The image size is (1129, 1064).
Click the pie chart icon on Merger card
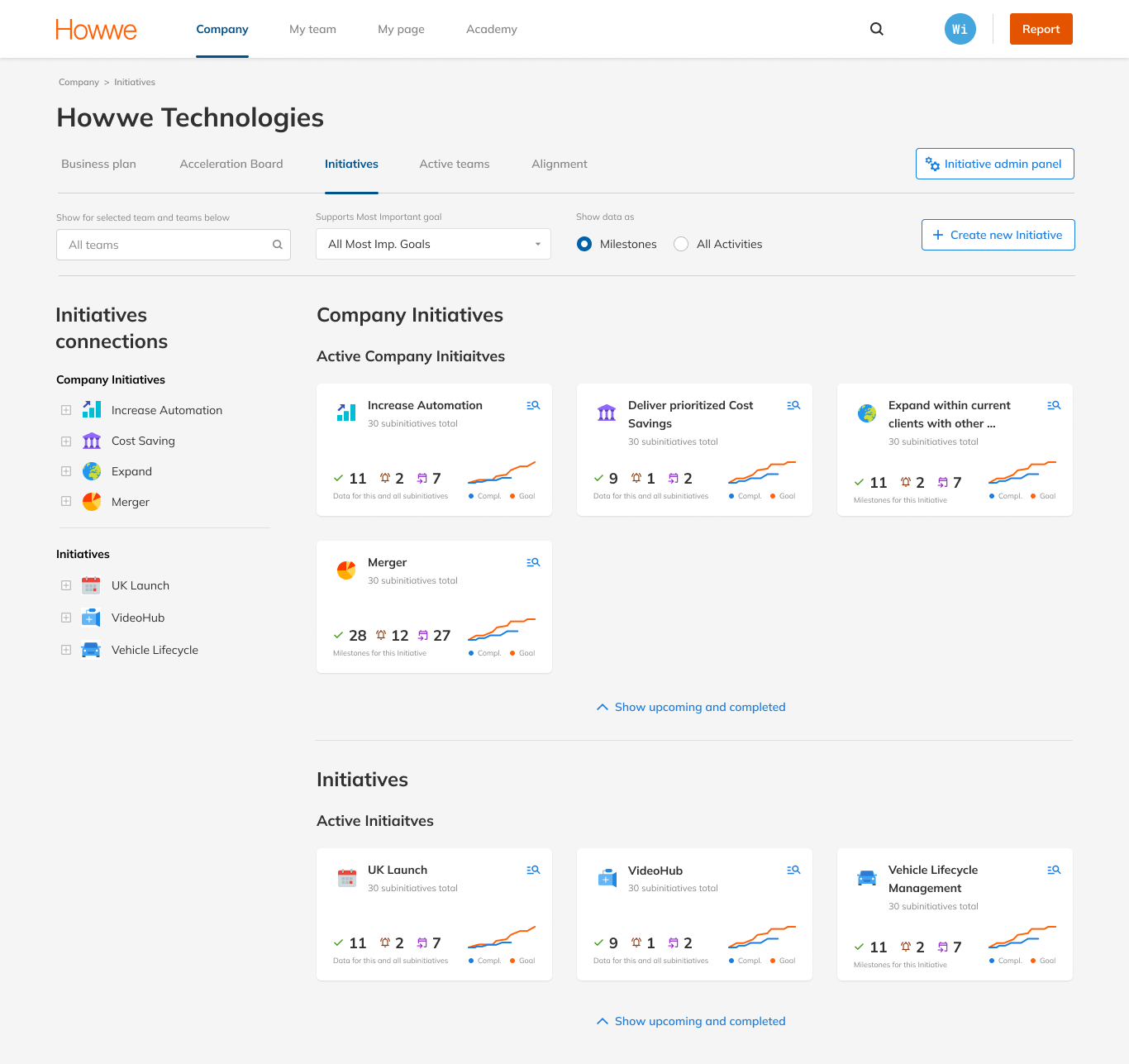[x=346, y=570]
